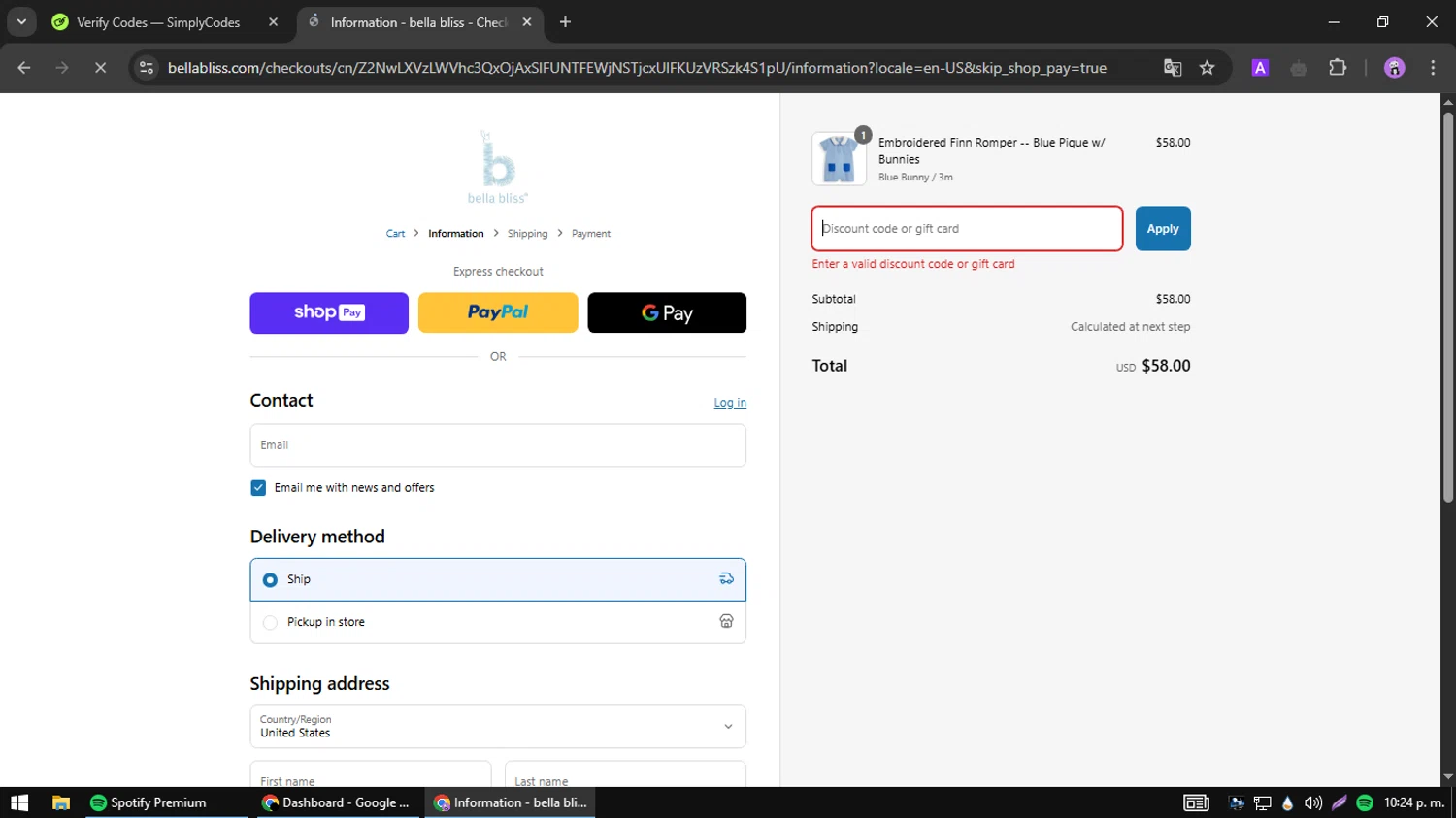
Task: Click the First name field
Action: (371, 774)
